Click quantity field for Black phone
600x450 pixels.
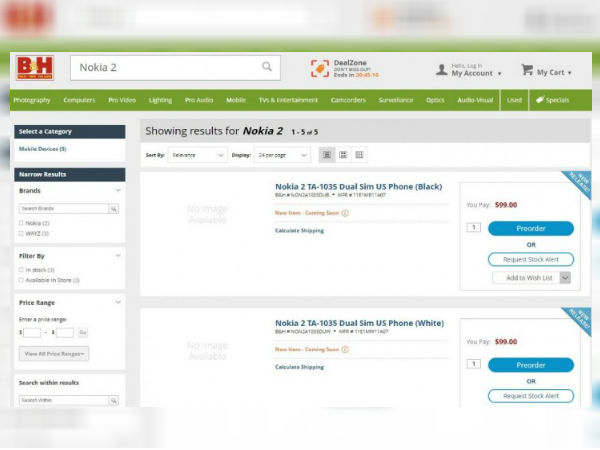[x=474, y=228]
